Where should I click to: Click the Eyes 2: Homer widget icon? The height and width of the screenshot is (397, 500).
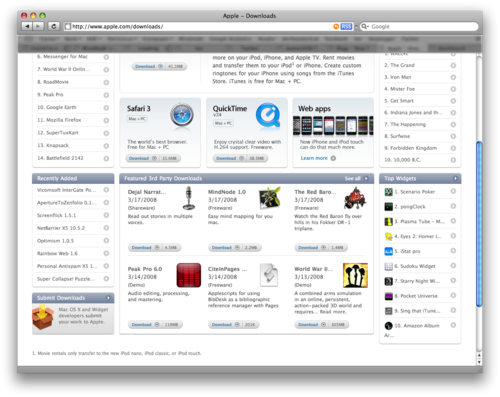click(388, 236)
